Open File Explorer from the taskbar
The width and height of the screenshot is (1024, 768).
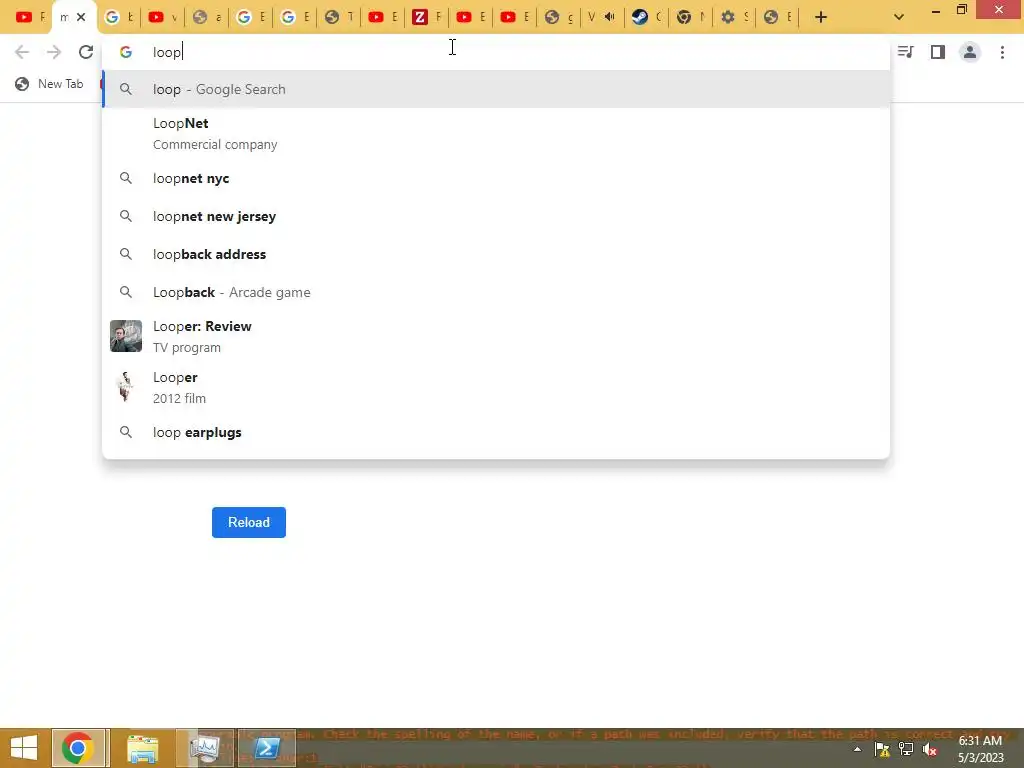[142, 748]
